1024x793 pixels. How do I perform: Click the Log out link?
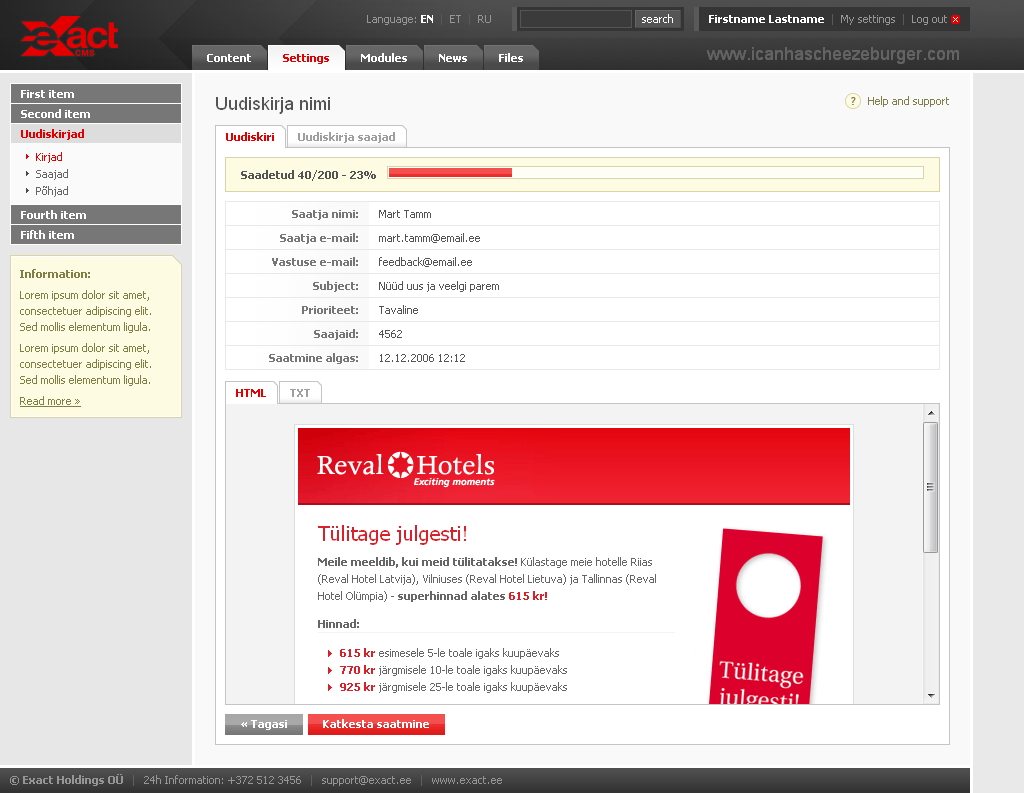pyautogui.click(x=929, y=20)
